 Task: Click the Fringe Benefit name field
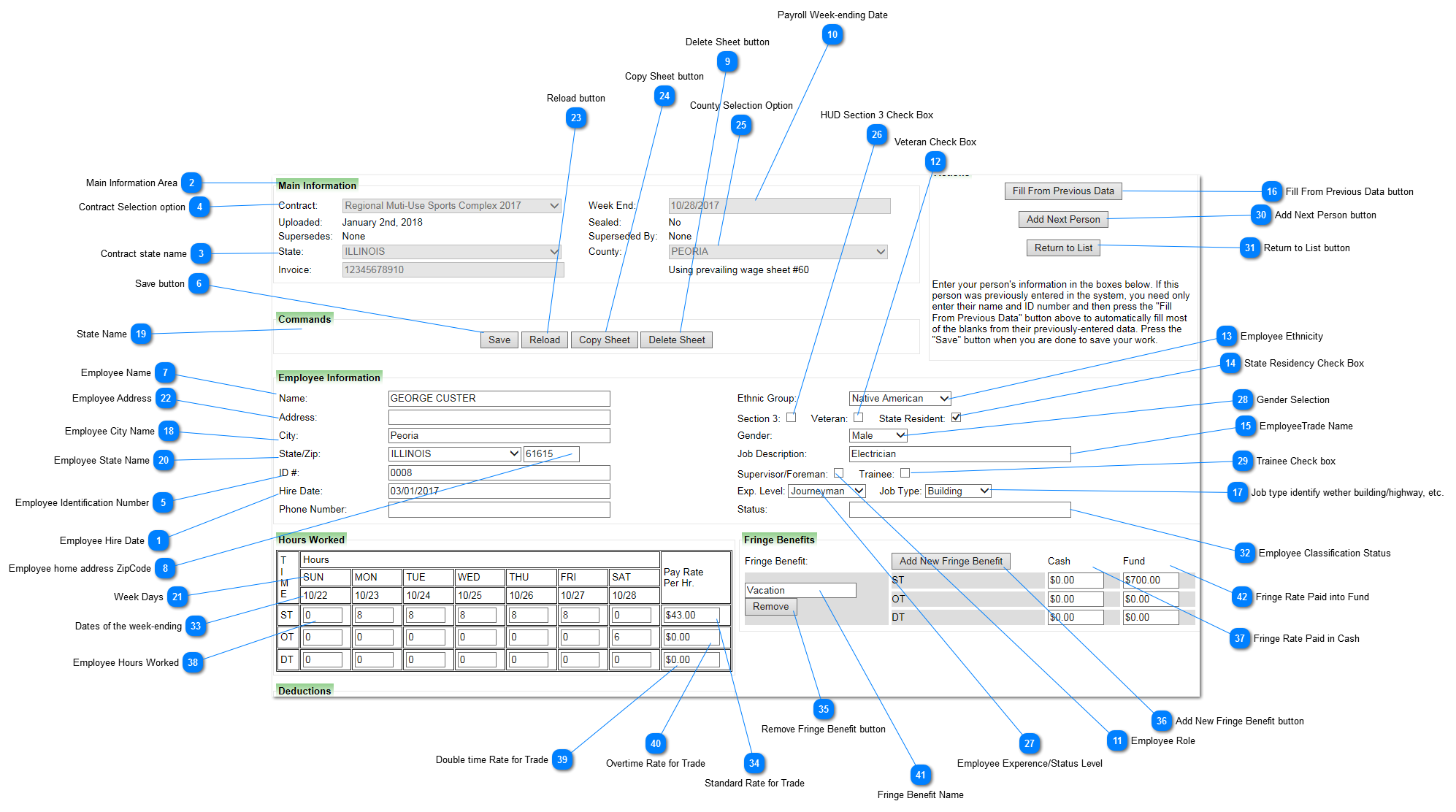(x=800, y=590)
